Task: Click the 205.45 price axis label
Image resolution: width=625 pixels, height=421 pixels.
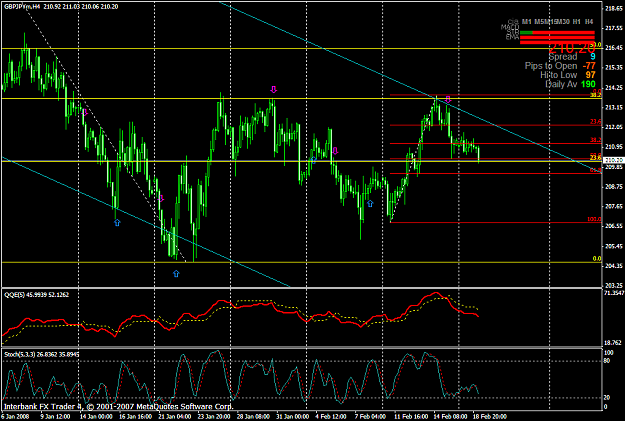Action: tap(614, 246)
